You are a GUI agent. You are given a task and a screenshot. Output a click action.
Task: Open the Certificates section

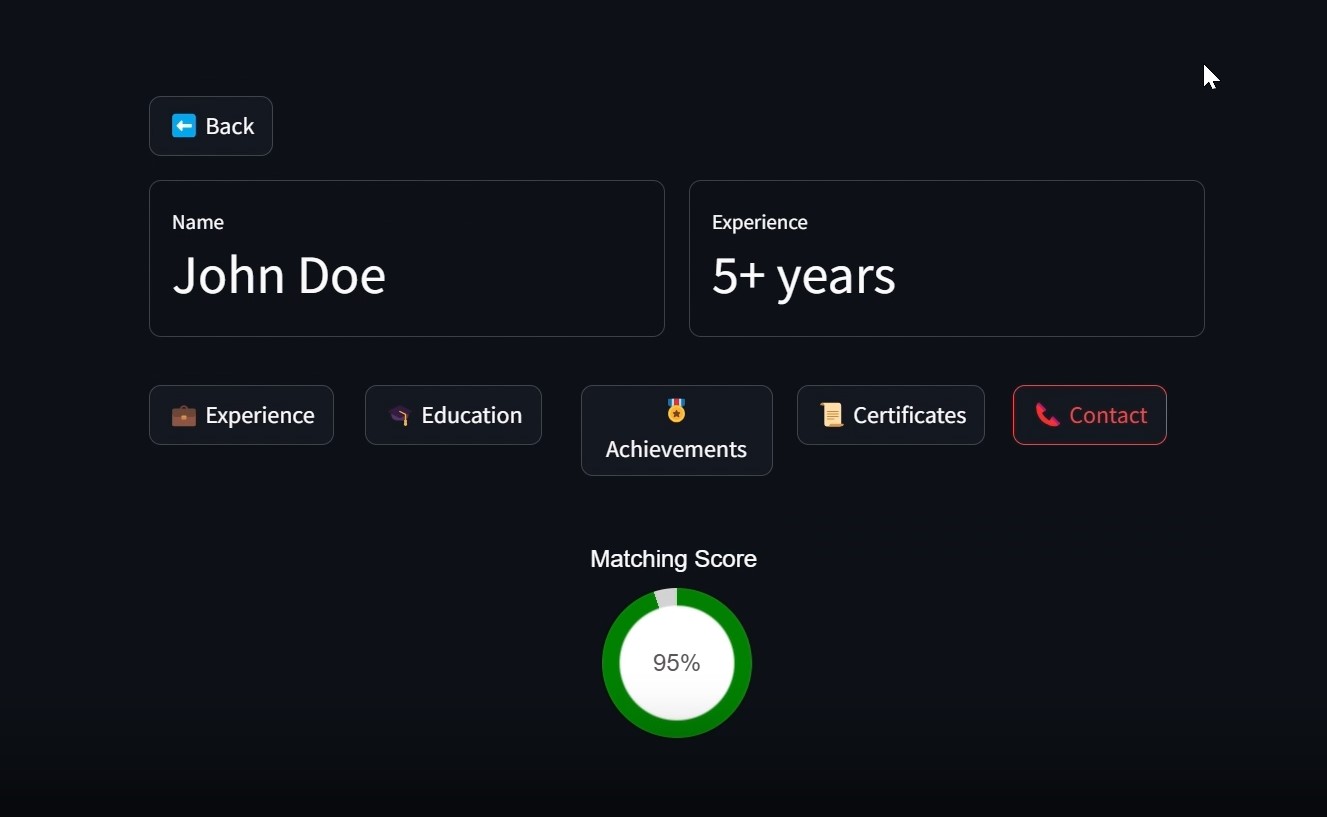pyautogui.click(x=891, y=415)
